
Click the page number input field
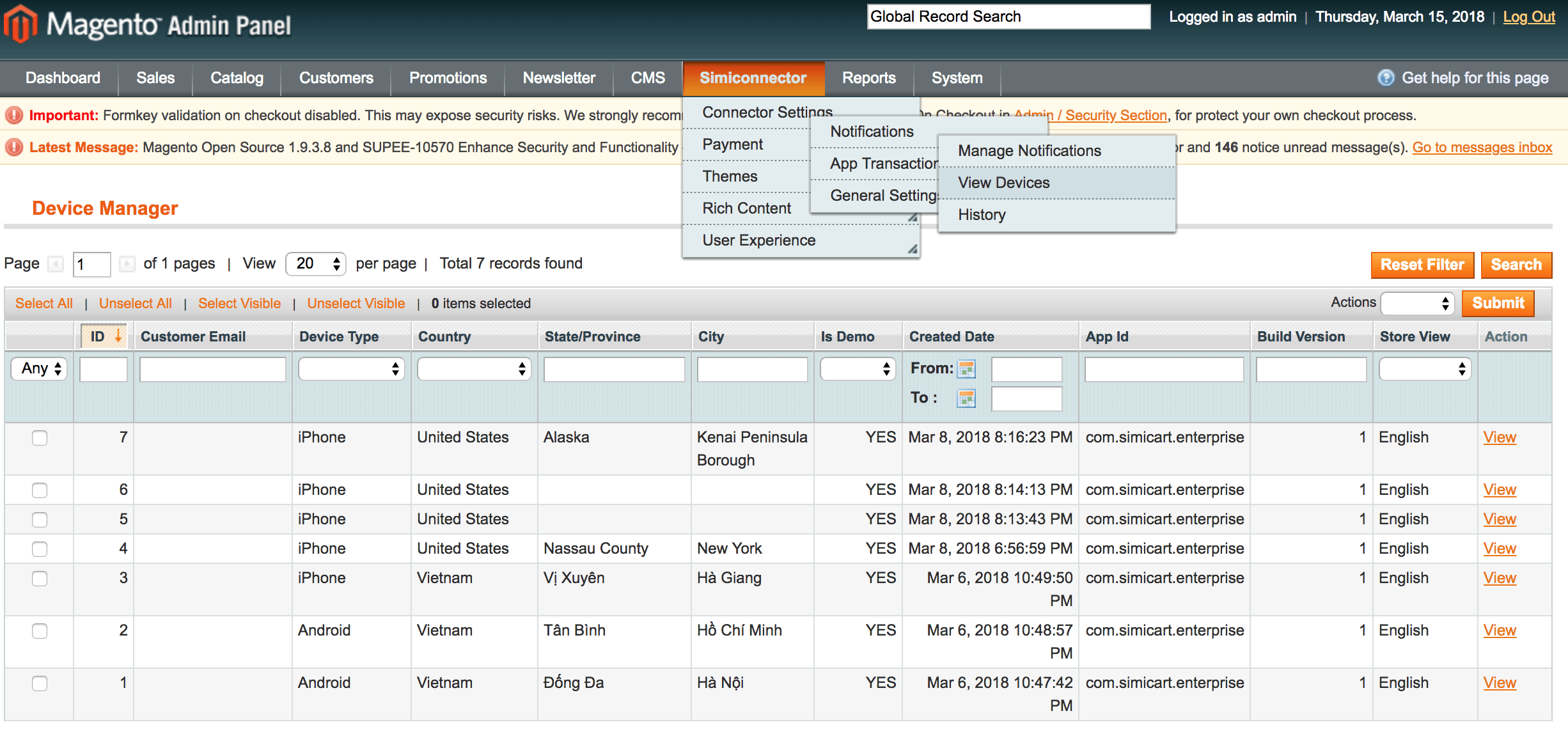[x=92, y=264]
